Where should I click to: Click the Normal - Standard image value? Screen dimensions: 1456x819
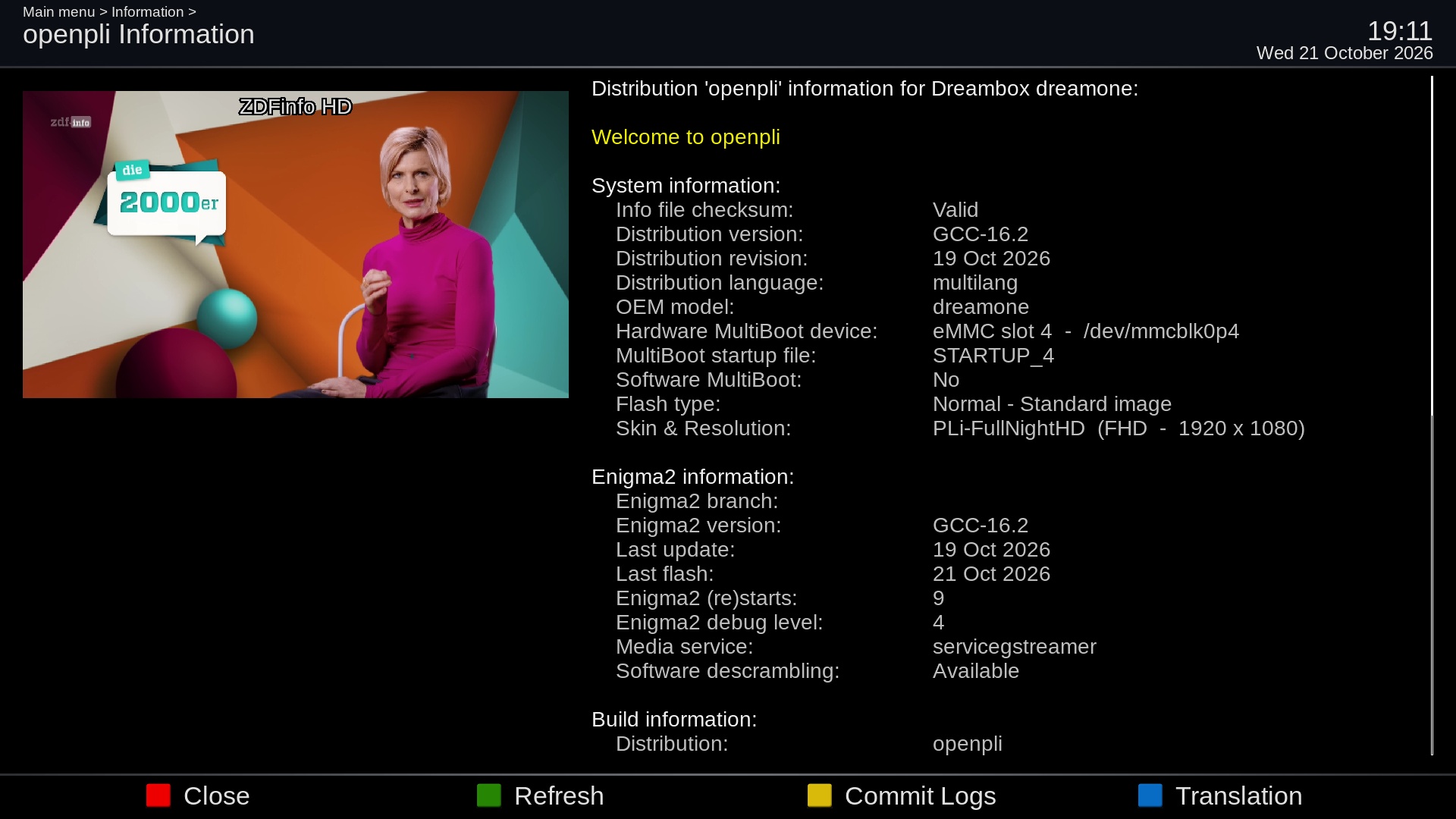pos(1052,404)
